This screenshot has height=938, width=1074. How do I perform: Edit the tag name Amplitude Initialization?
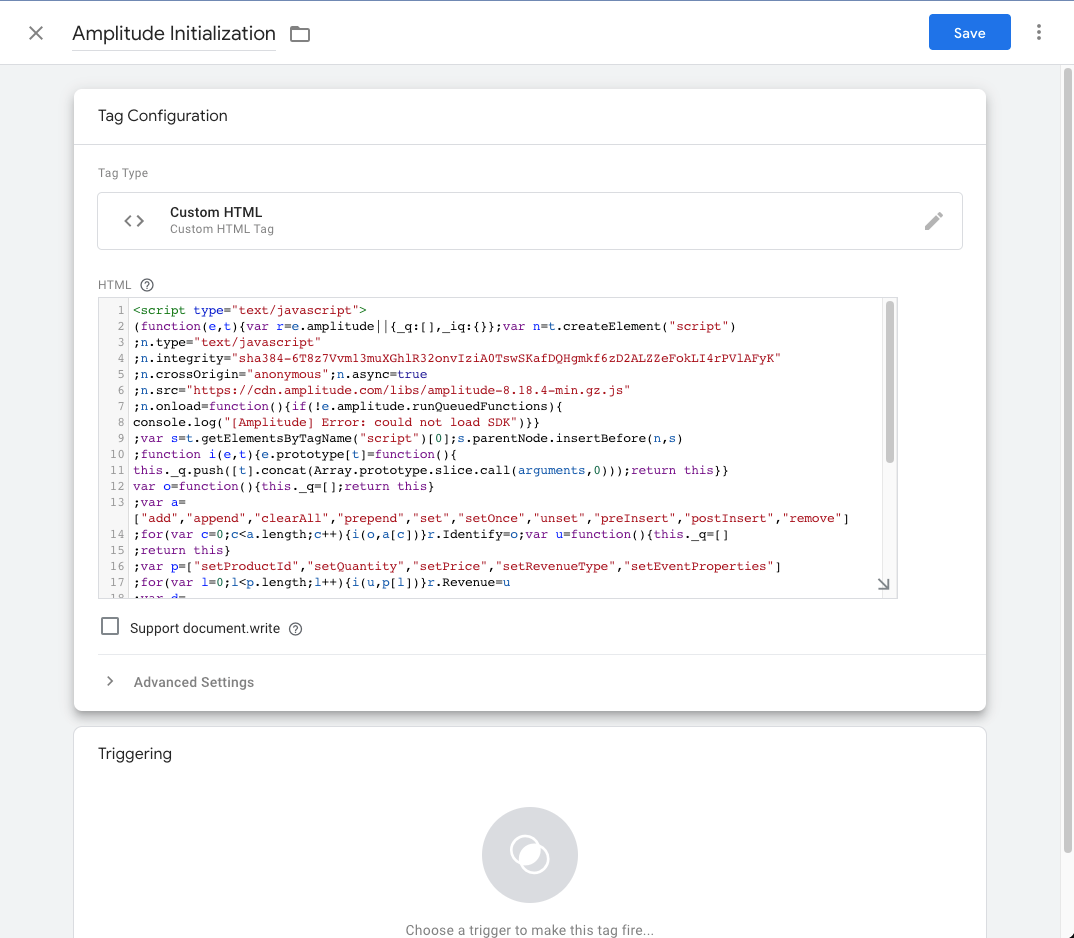click(x=174, y=34)
